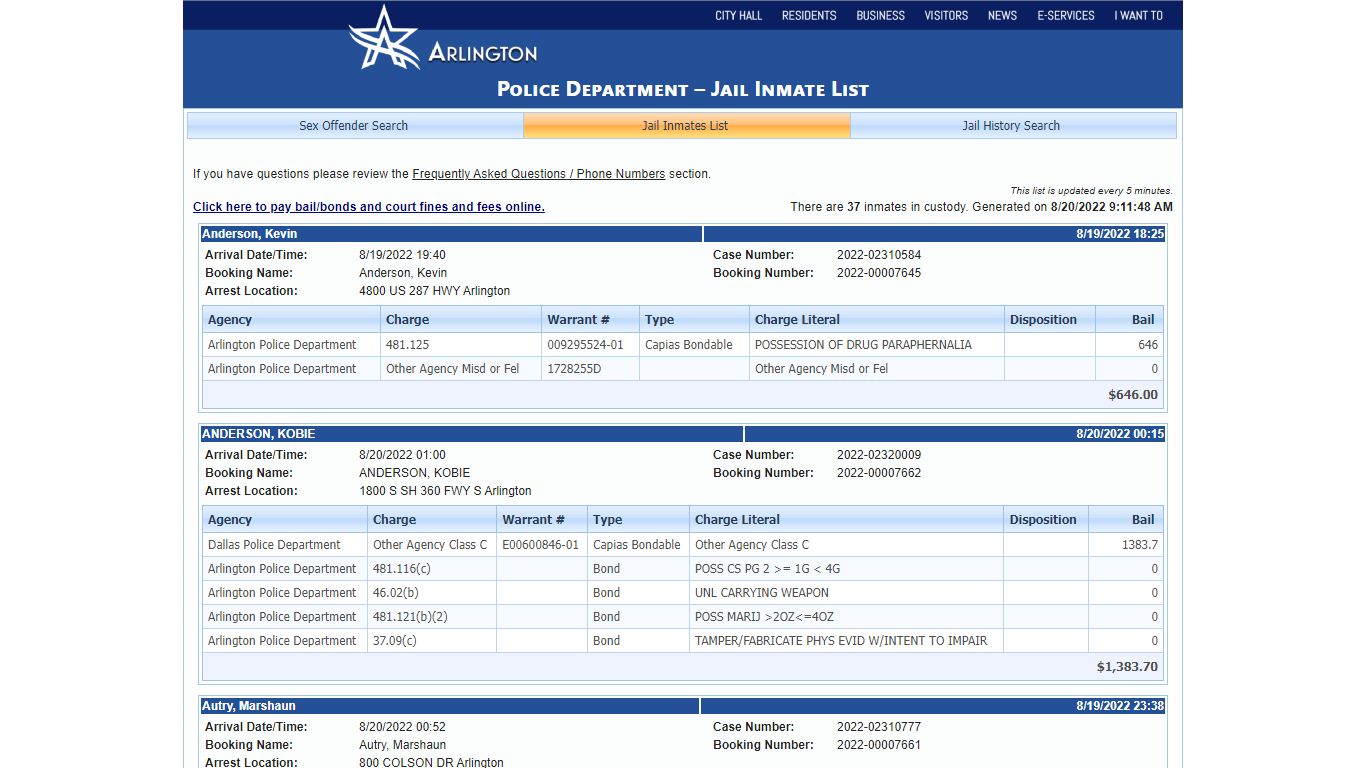Click booking timestamp 8/19/2022 18:25
Image resolution: width=1366 pixels, height=768 pixels.
(x=1120, y=234)
